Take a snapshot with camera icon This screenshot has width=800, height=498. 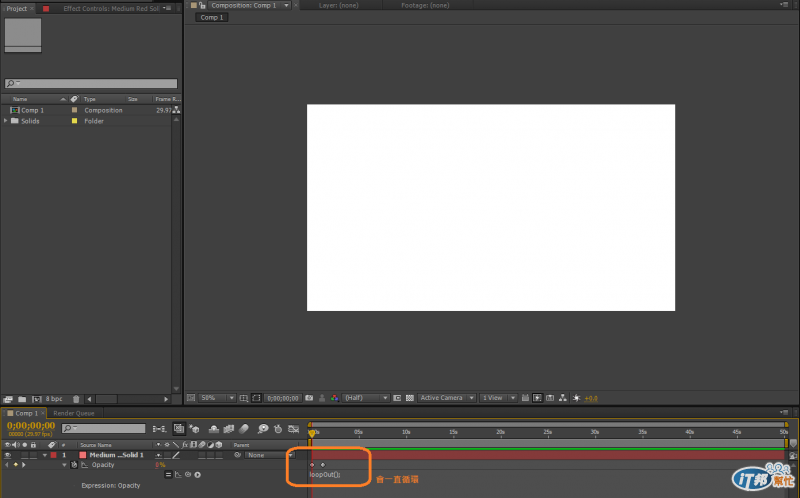click(309, 398)
